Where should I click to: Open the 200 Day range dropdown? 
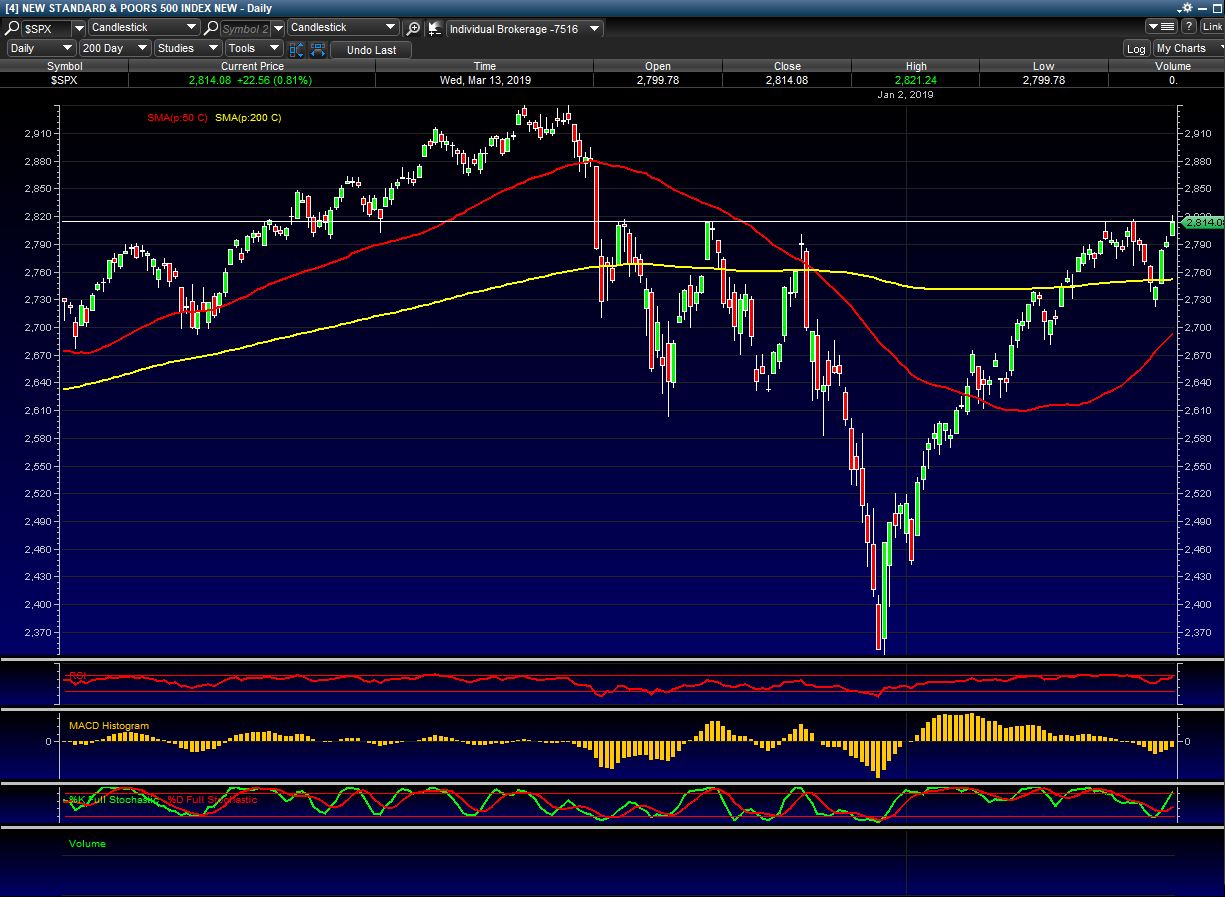[115, 48]
